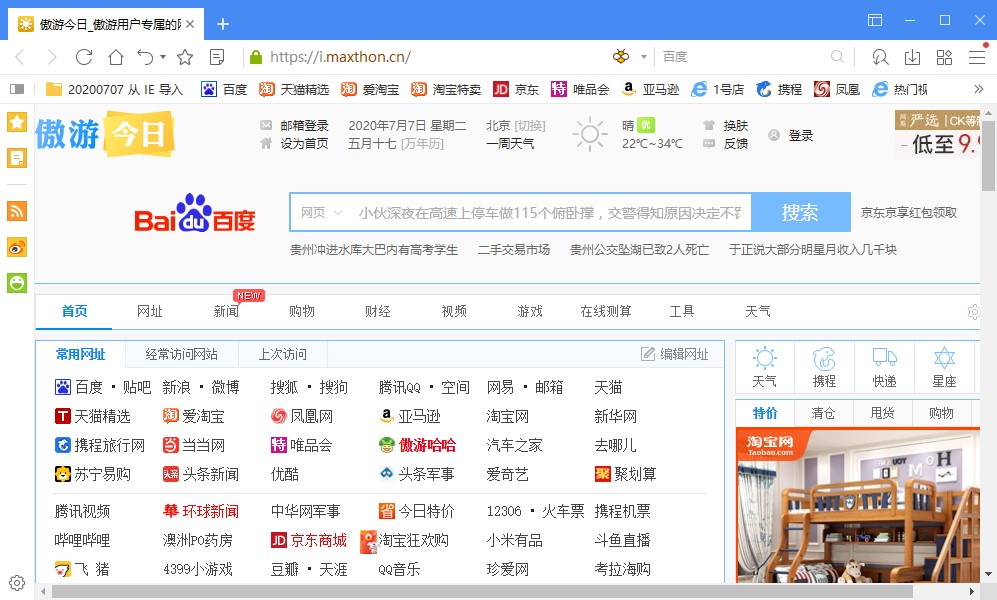Click the RSS feed icon in the sidebar
This screenshot has width=997, height=600.
point(15,211)
